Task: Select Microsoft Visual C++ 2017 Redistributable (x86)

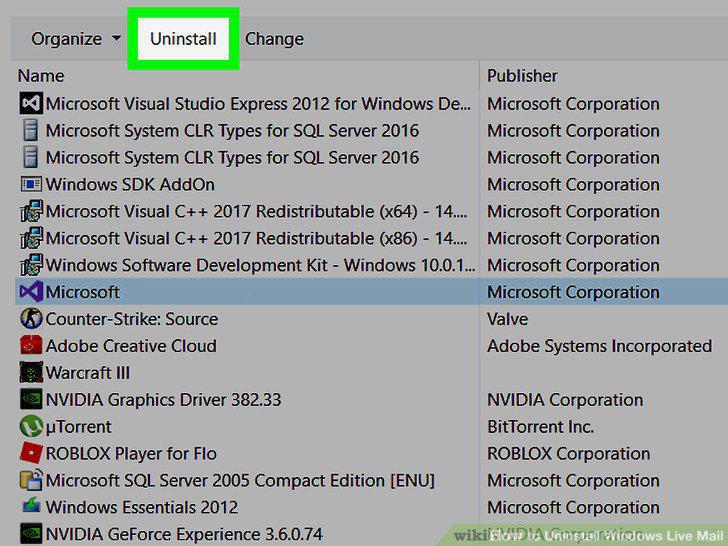Action: [x=256, y=238]
